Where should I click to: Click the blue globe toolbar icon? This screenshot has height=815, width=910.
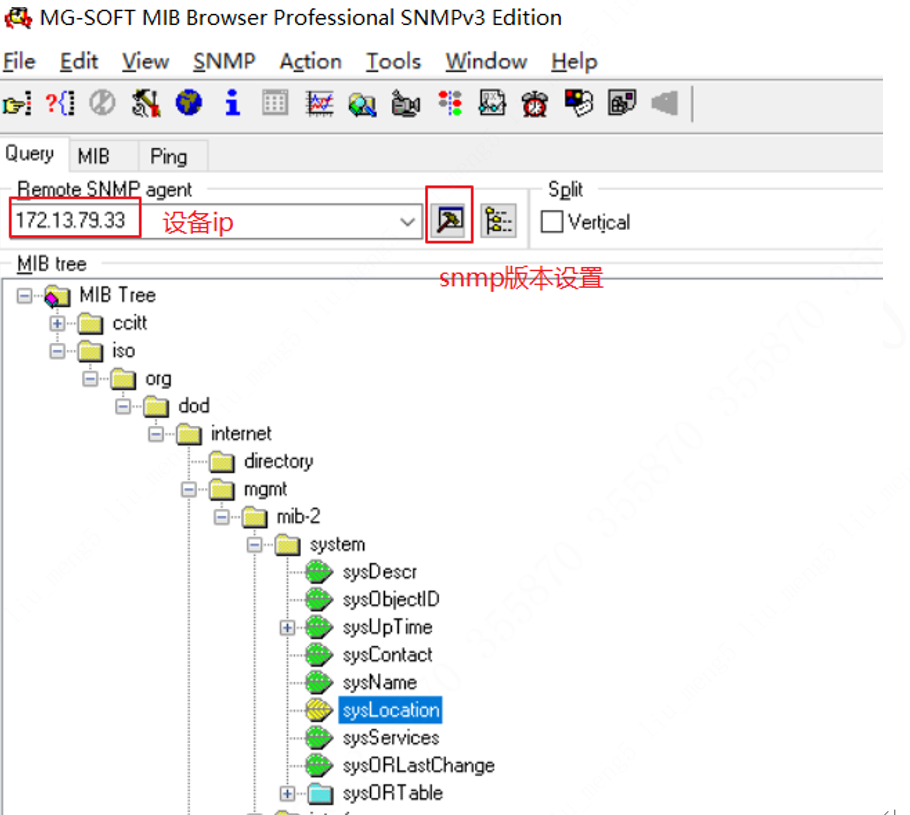click(189, 104)
